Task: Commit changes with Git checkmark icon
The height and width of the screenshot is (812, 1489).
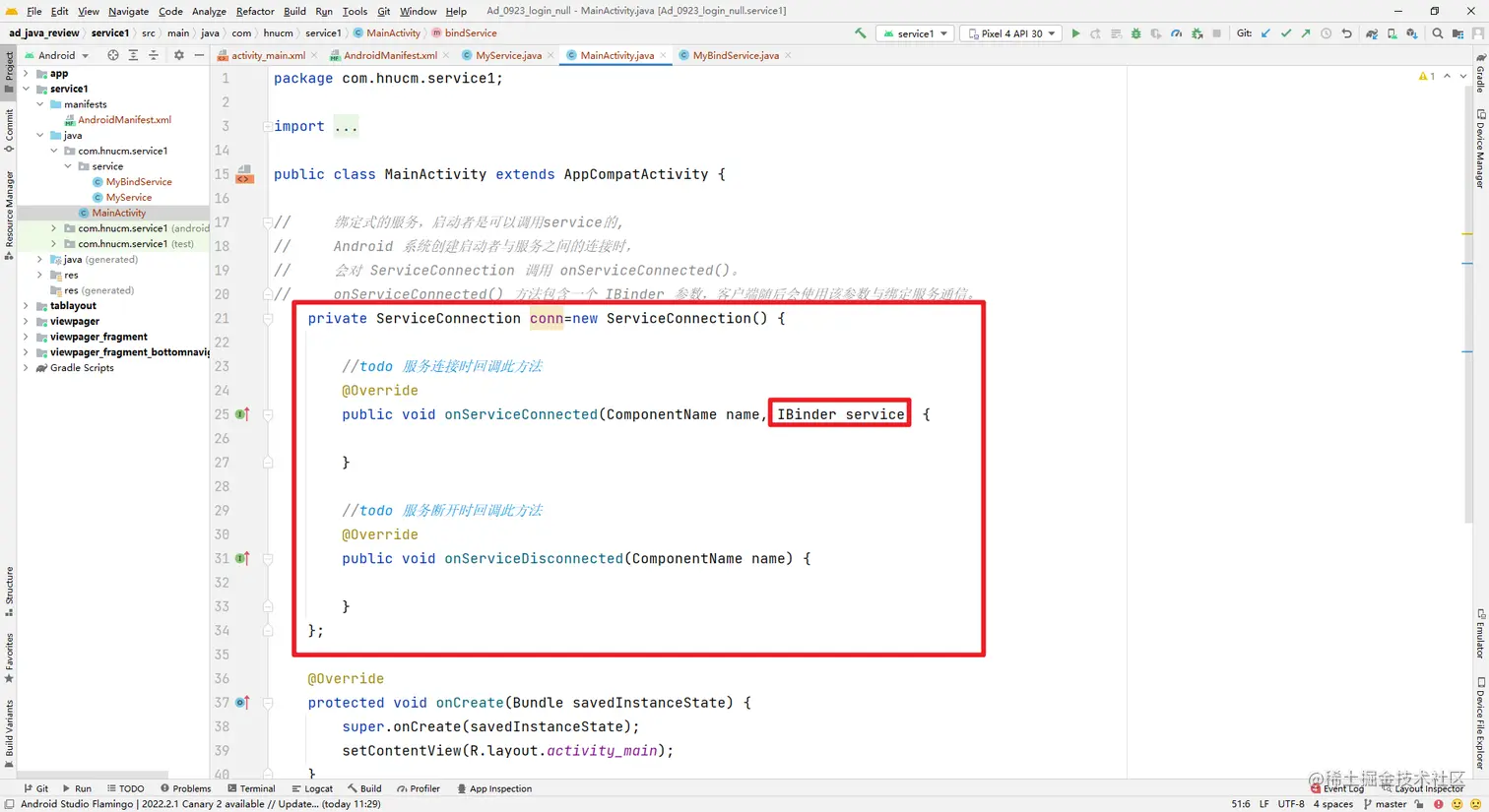Action: click(1285, 33)
